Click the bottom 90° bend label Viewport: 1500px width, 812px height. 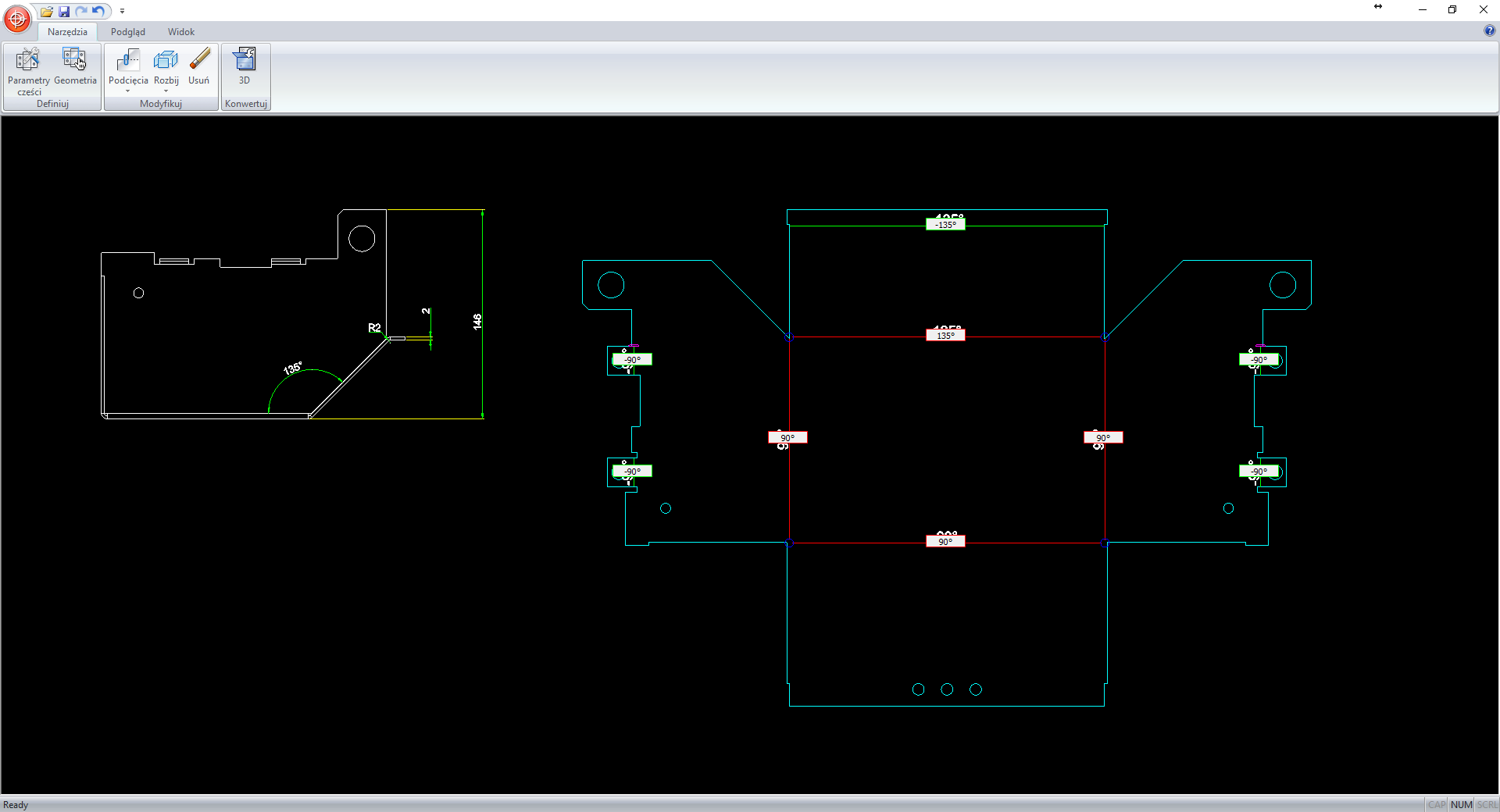point(945,542)
